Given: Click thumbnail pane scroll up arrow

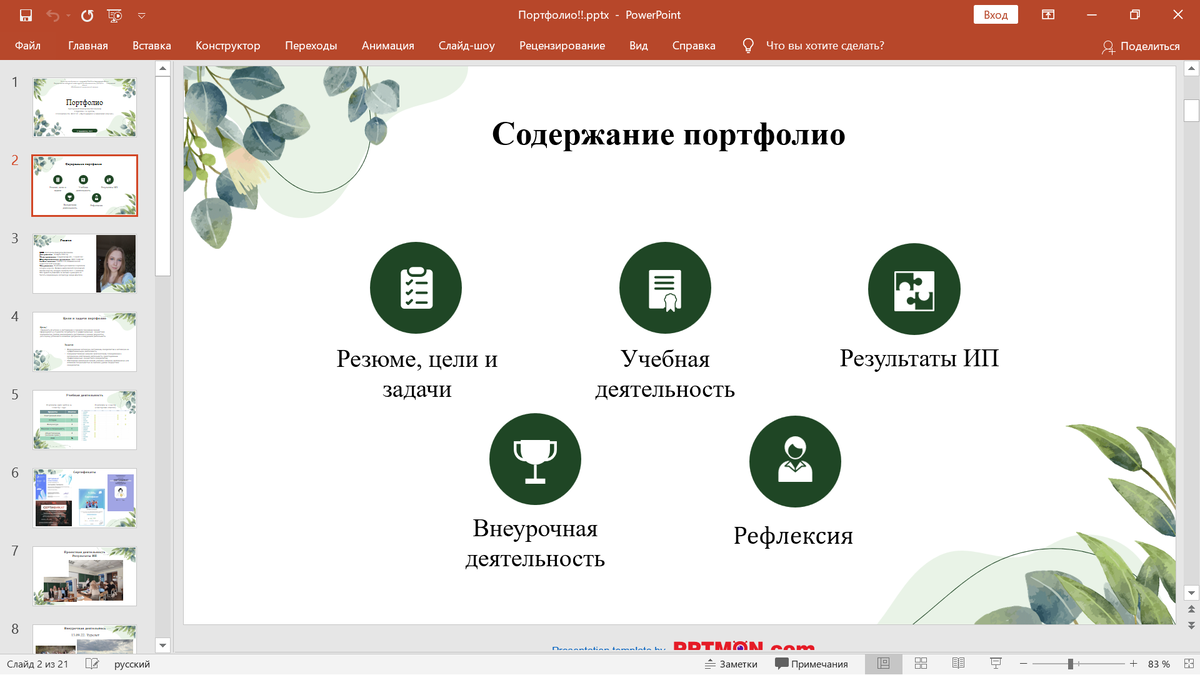Looking at the screenshot, I should click(x=163, y=67).
